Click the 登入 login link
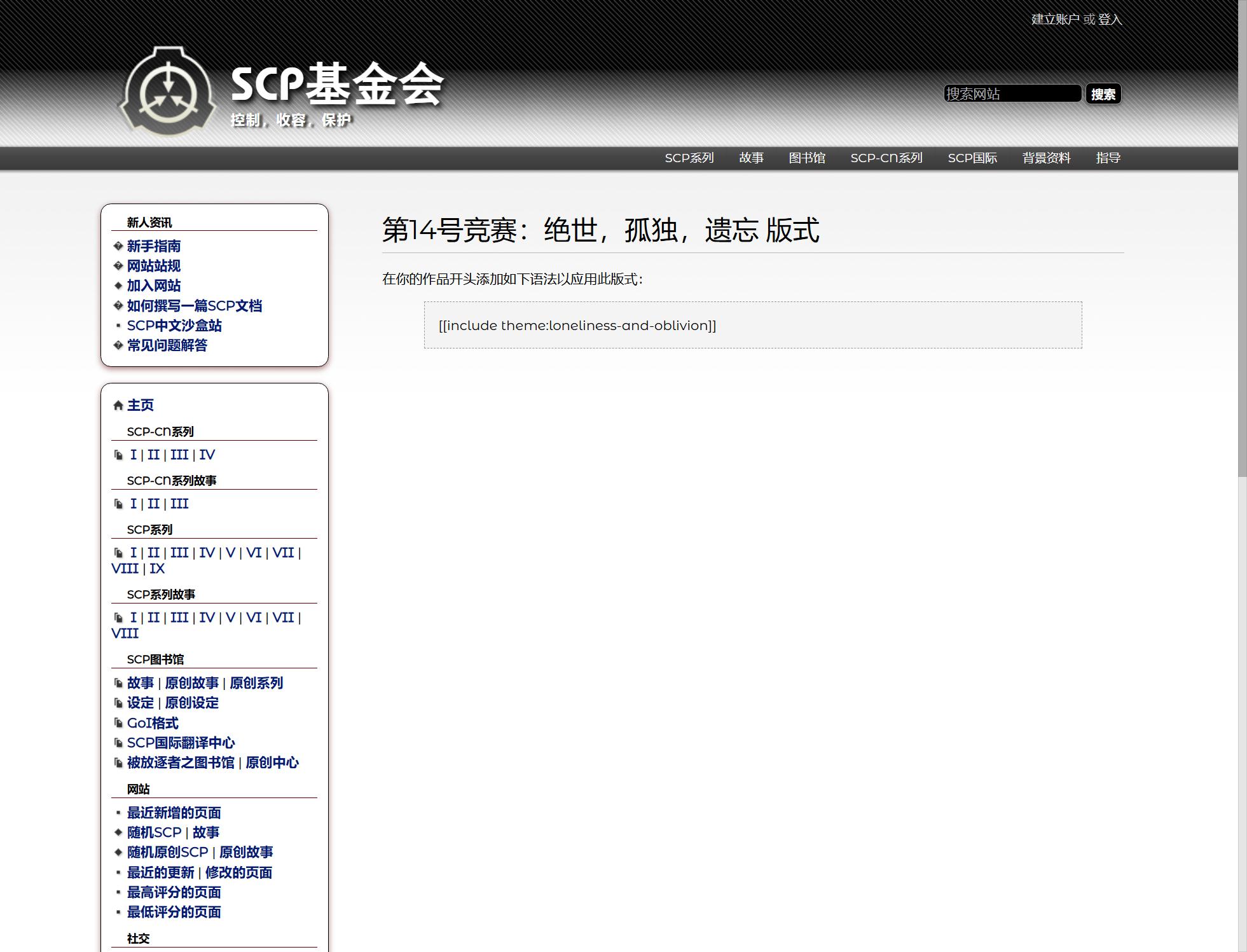1247x952 pixels. (x=1110, y=20)
